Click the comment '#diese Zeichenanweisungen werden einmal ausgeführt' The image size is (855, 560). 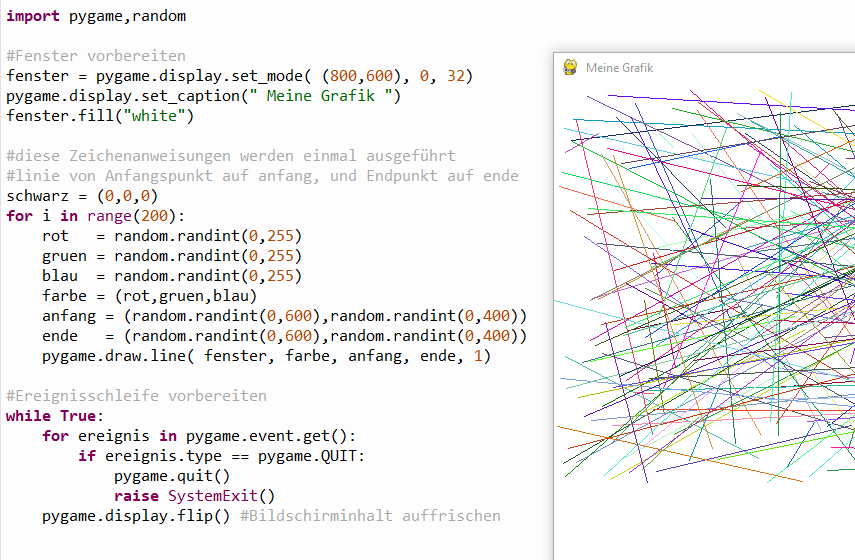tap(231, 156)
